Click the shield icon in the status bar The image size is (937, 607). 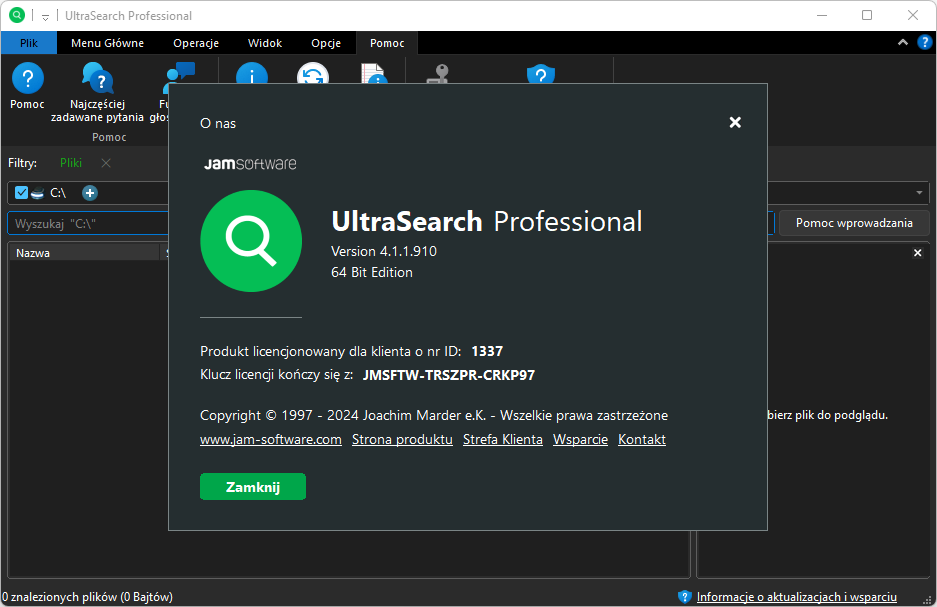click(685, 597)
